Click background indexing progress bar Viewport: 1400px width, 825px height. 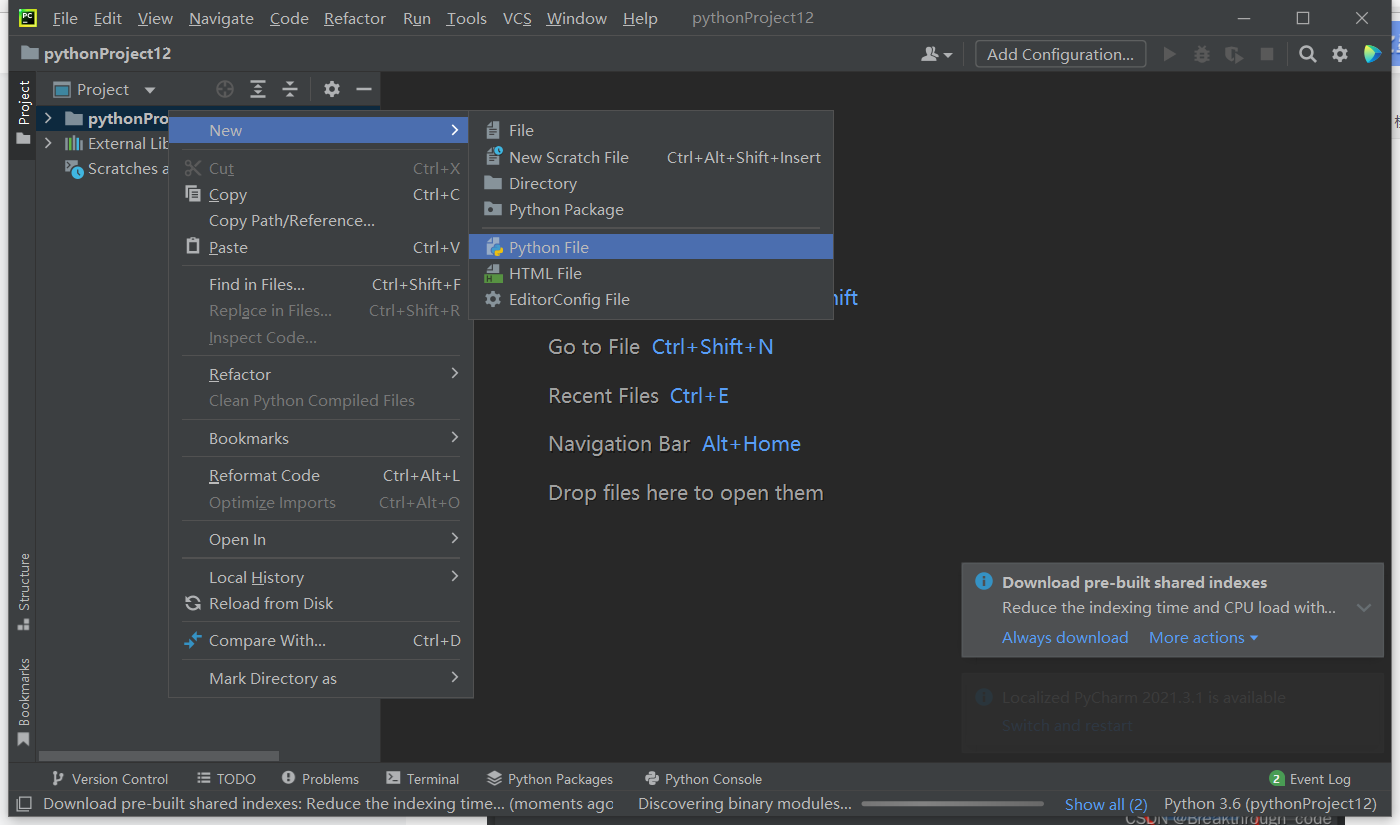[x=954, y=804]
